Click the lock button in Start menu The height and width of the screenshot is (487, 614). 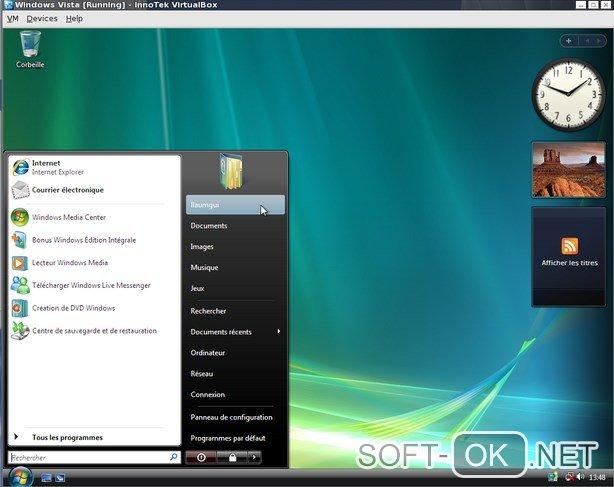(x=232, y=457)
